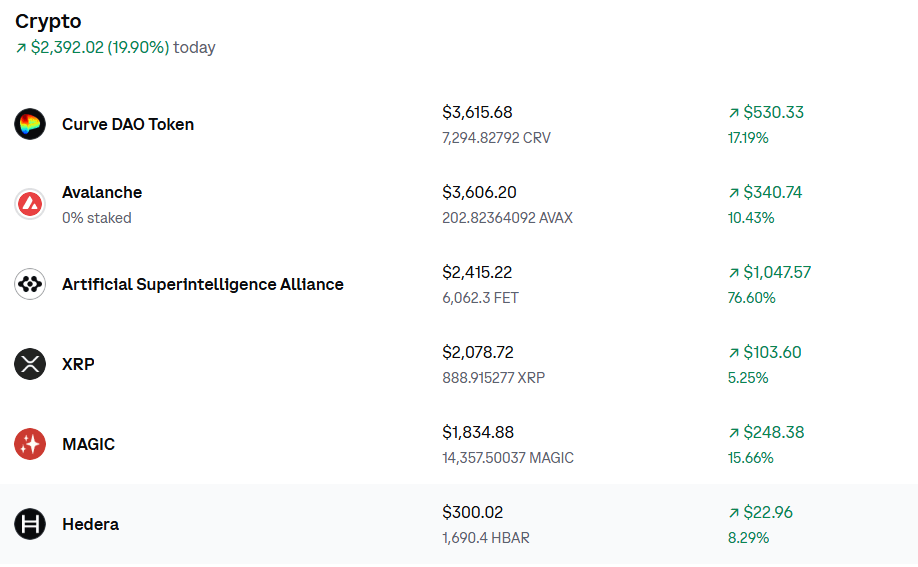Click green up-arrow next to $1,047.57 gain
This screenshot has height=567, width=918.
(734, 273)
